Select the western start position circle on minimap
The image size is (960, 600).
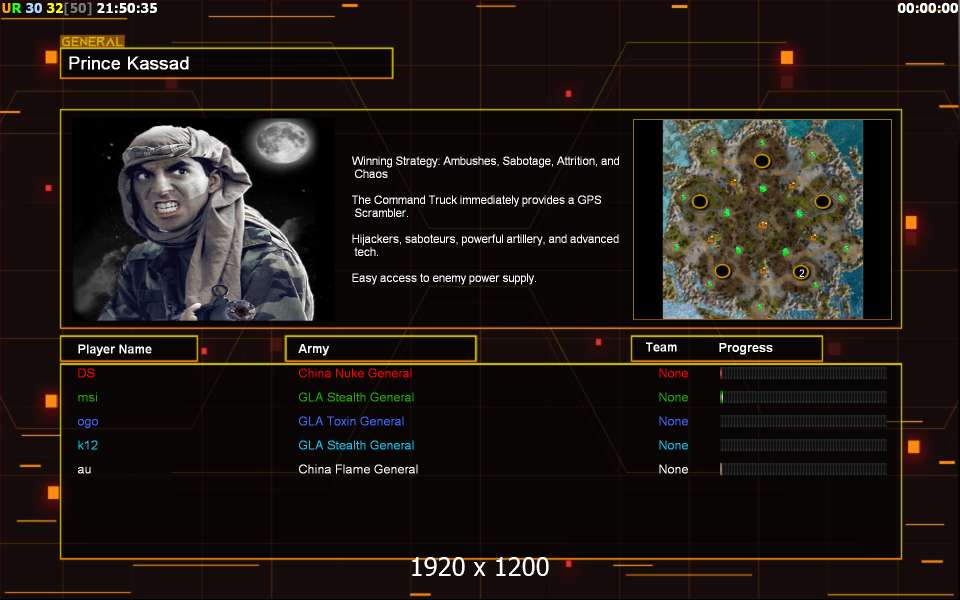[x=700, y=201]
